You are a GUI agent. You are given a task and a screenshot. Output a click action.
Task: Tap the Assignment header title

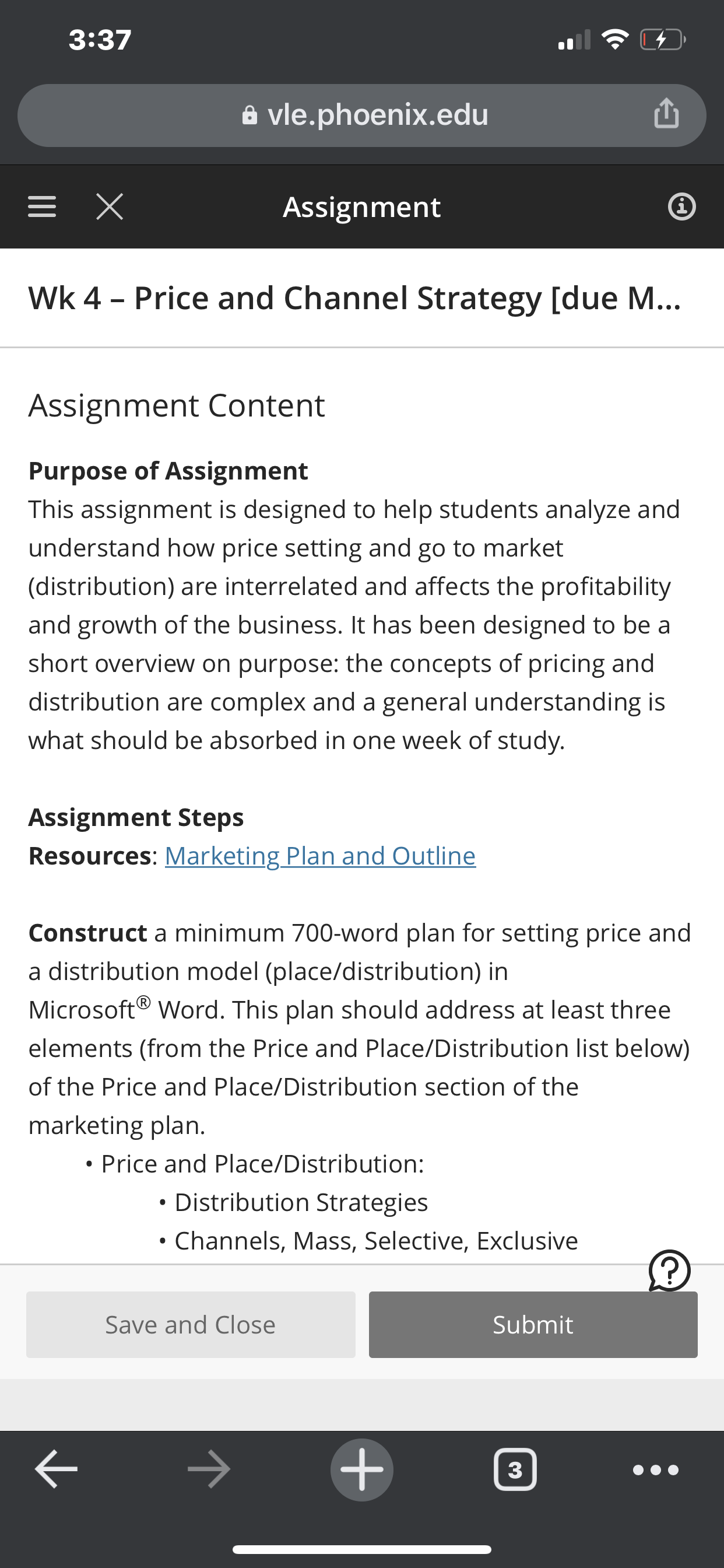361,207
